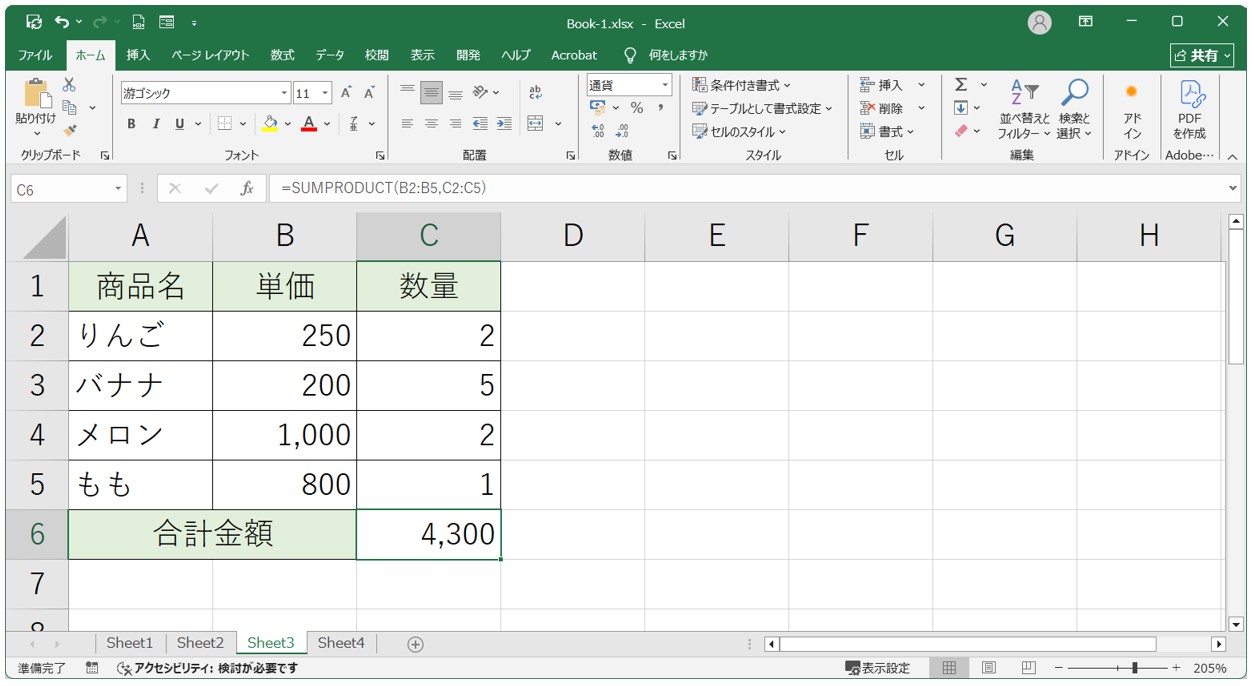This screenshot has width=1252, height=686.
Task: Toggle bold formatting
Action: 131,124
